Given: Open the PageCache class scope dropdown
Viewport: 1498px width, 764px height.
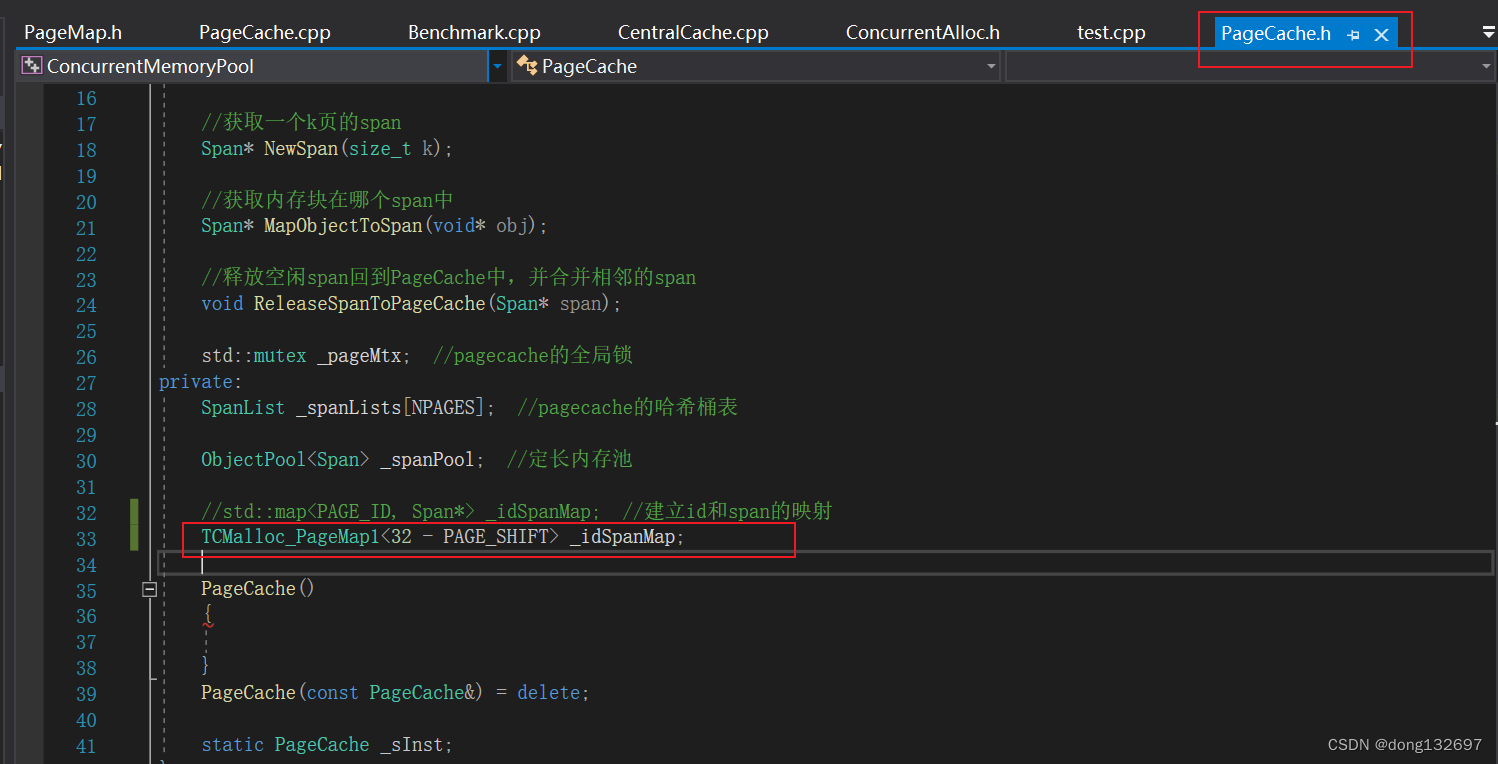Looking at the screenshot, I should (756, 66).
